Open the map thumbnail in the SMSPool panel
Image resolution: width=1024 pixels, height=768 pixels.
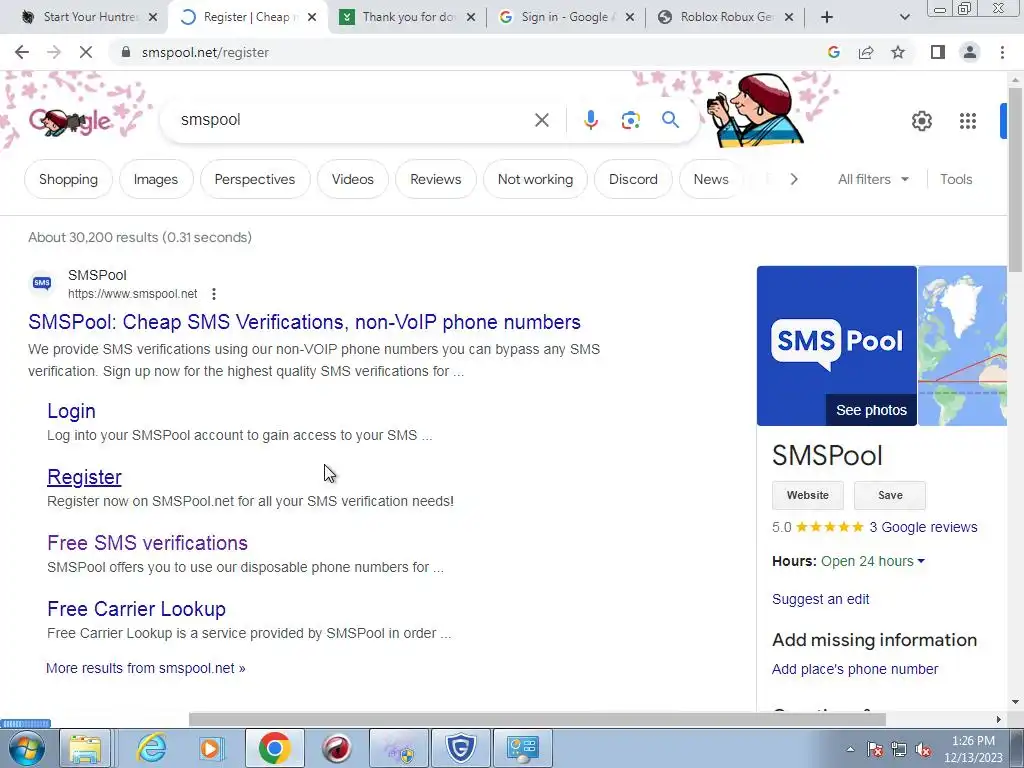click(962, 345)
